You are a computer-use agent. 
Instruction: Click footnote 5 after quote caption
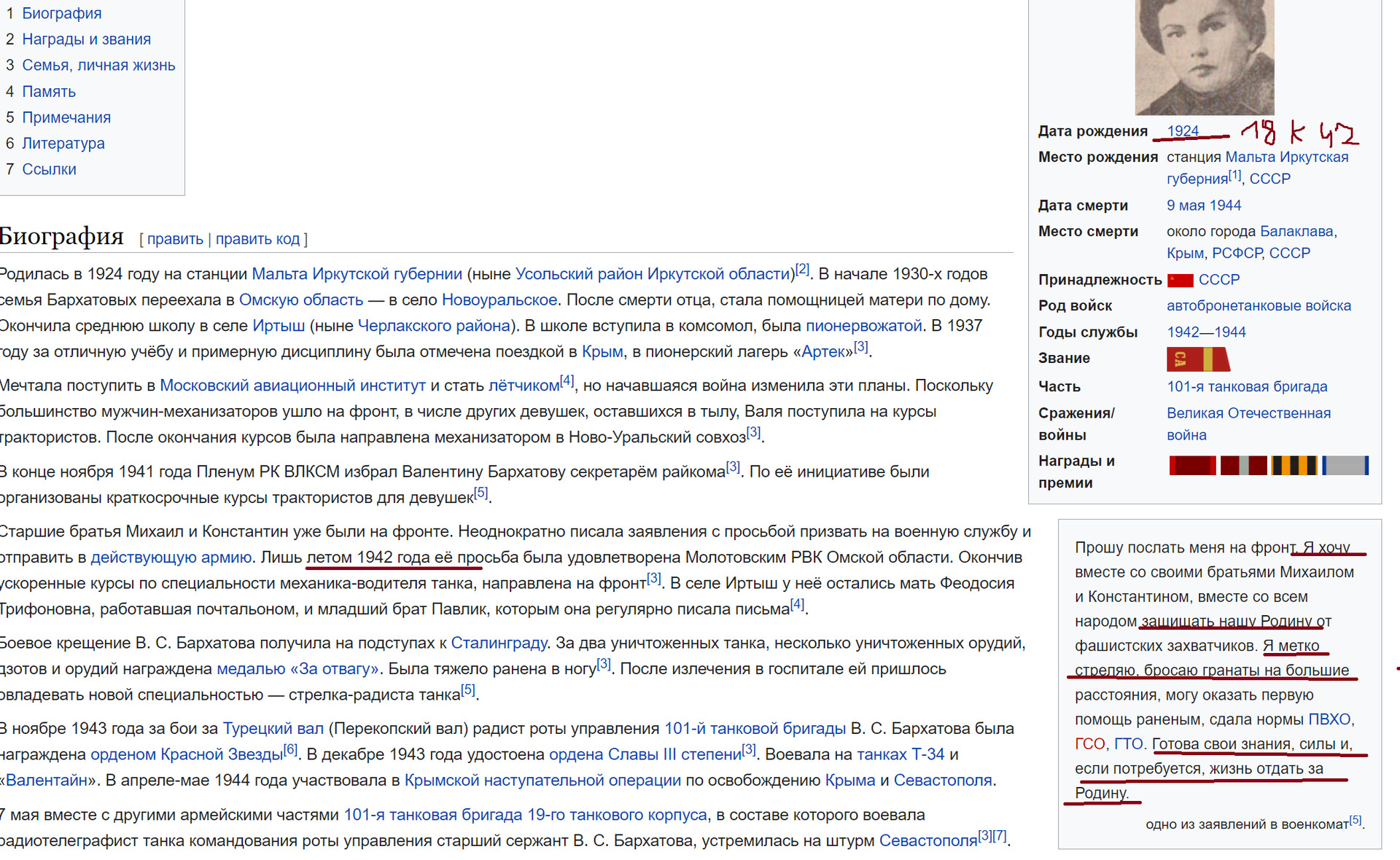[x=1355, y=820]
